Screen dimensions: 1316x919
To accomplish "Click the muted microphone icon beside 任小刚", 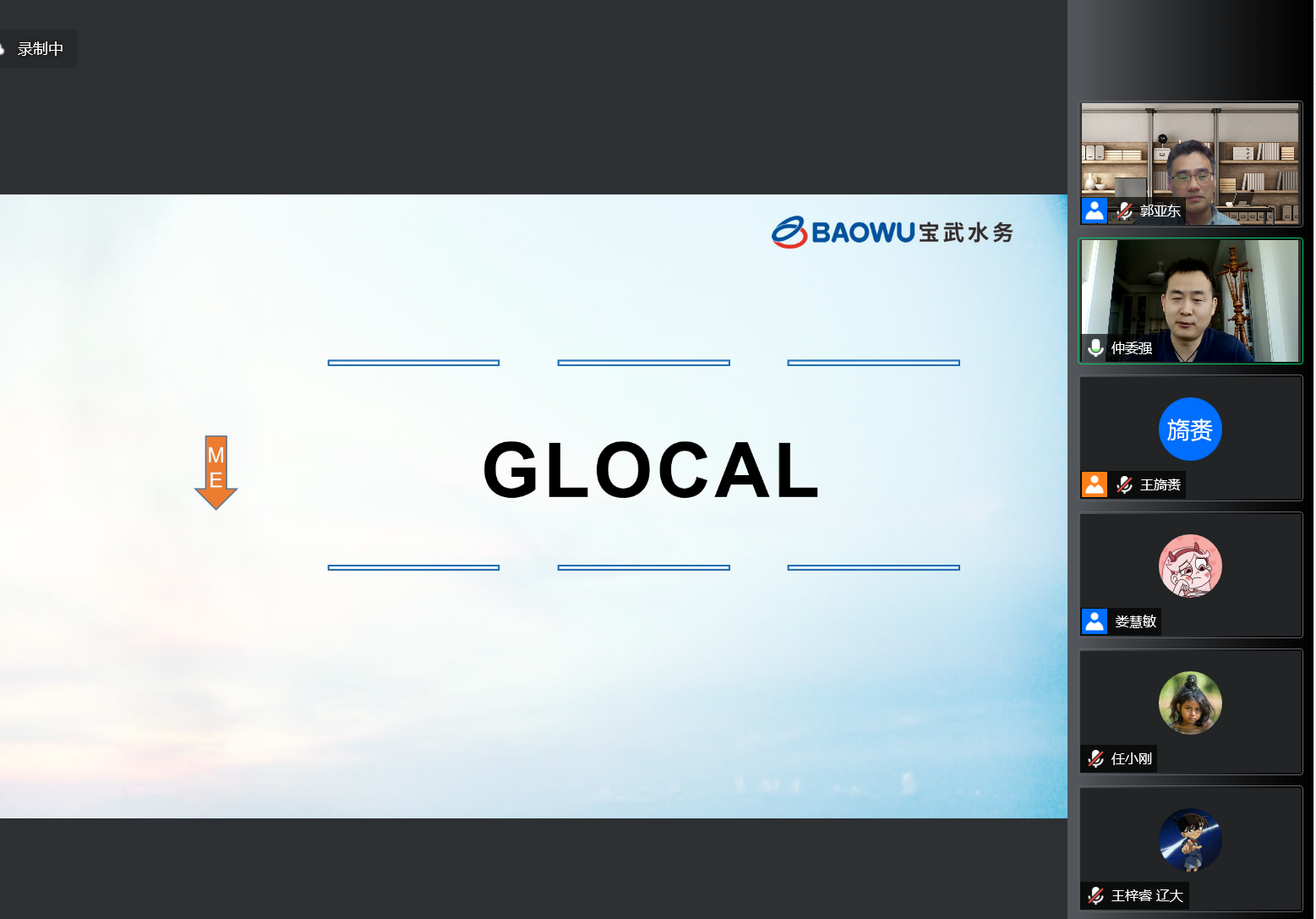I will pyautogui.click(x=1095, y=758).
